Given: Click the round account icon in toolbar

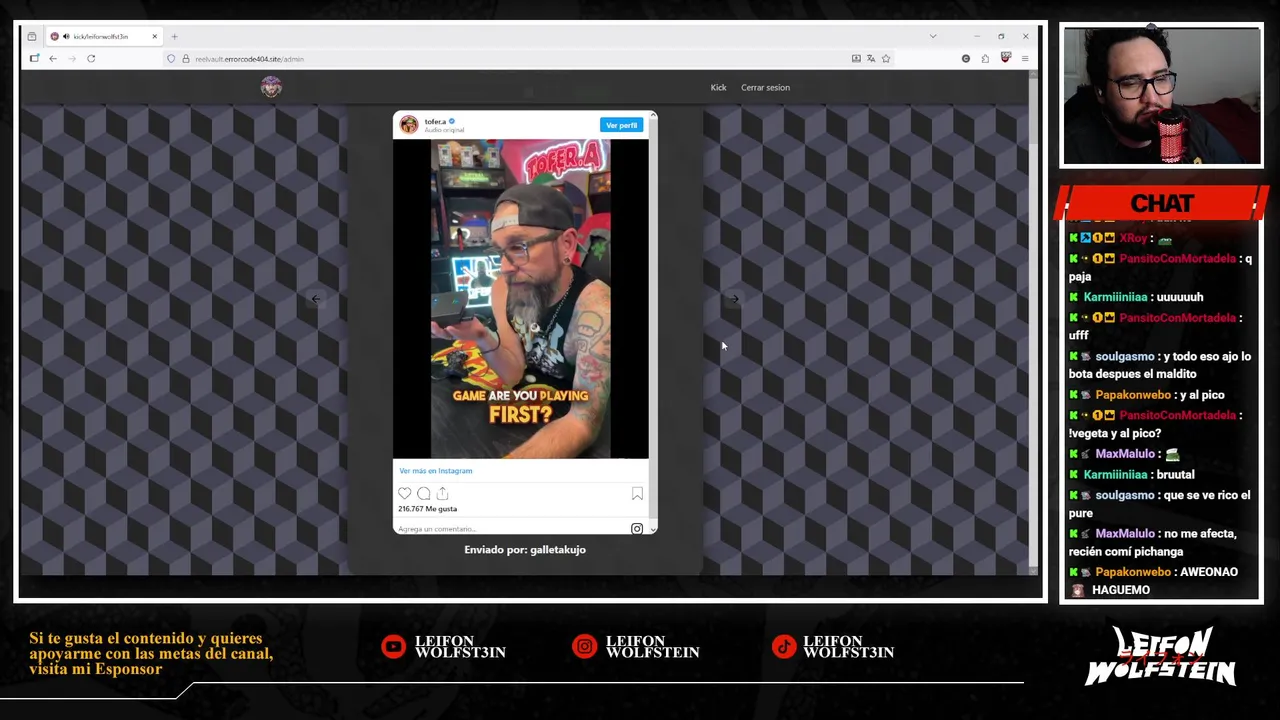Looking at the screenshot, I should point(965,58).
